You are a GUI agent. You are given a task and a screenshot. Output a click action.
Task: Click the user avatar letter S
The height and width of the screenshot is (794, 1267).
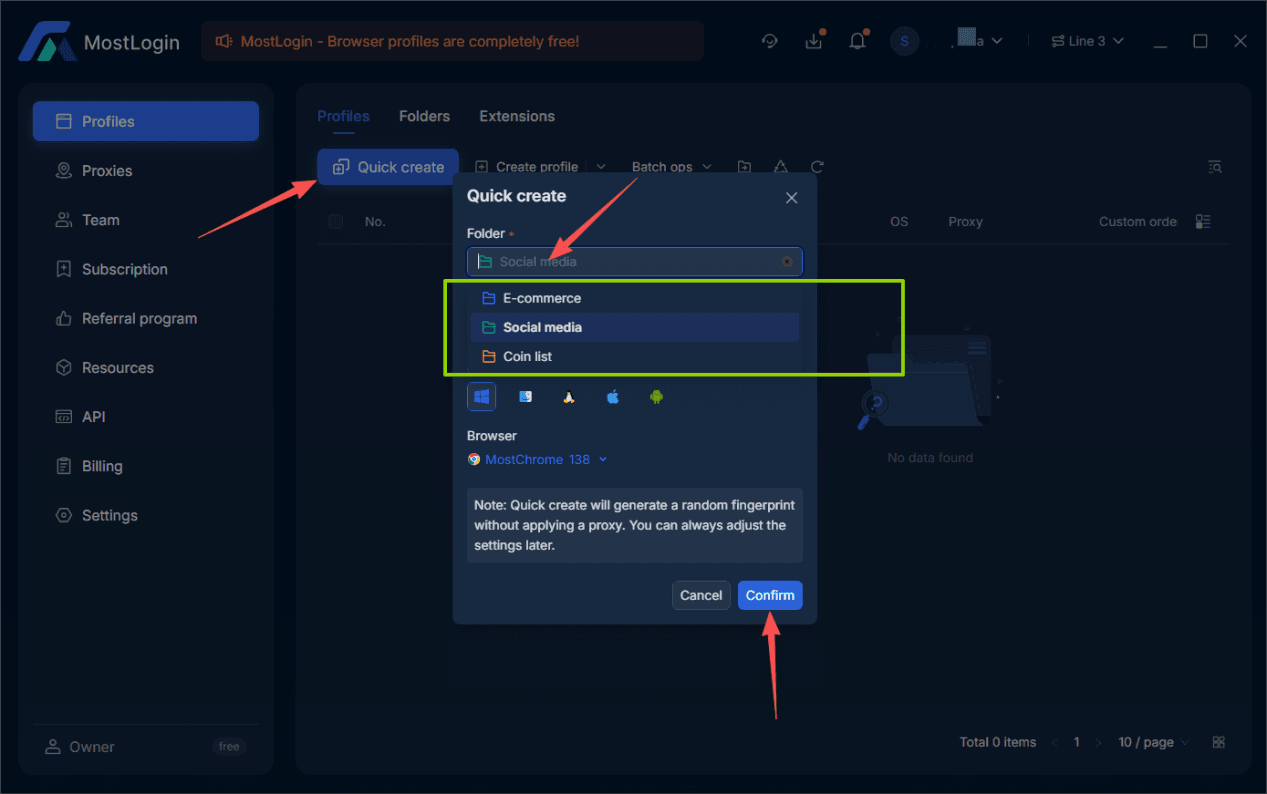pos(905,41)
